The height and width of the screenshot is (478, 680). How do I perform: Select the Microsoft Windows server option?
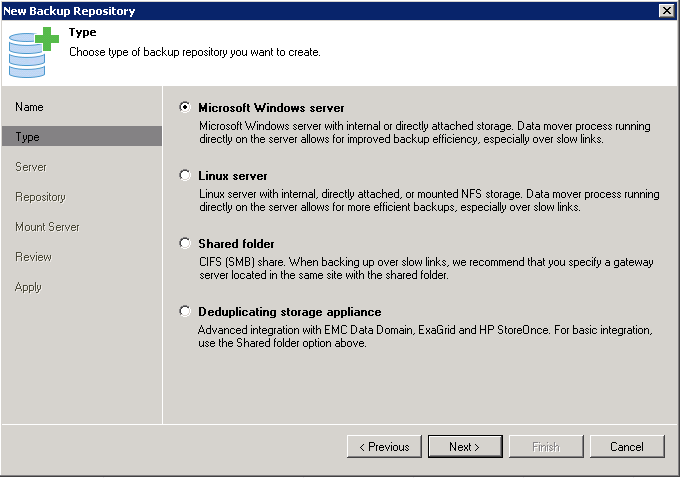point(185,107)
